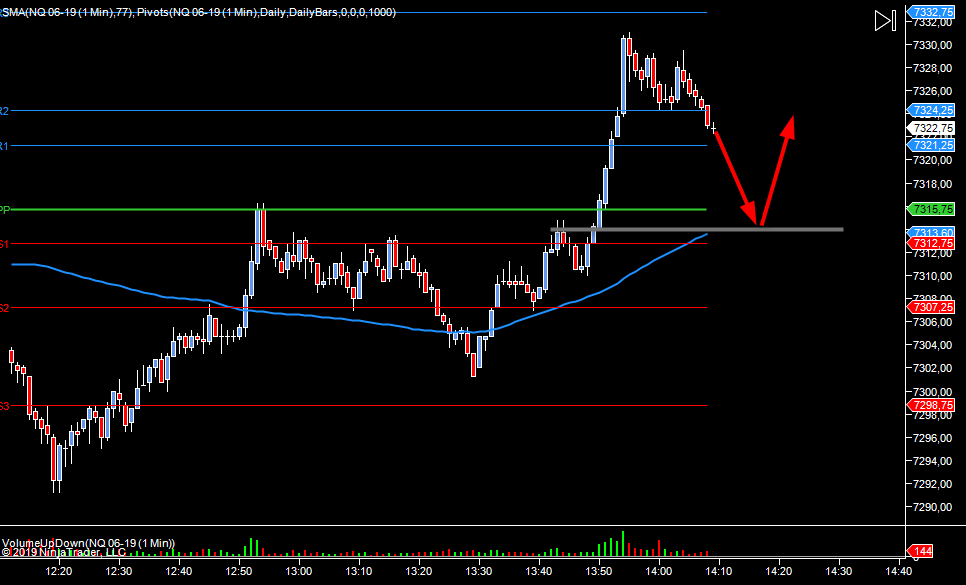Screen dimensions: 966x585
Task: Select the green 7315,75 pivot price marker
Action: (x=931, y=209)
